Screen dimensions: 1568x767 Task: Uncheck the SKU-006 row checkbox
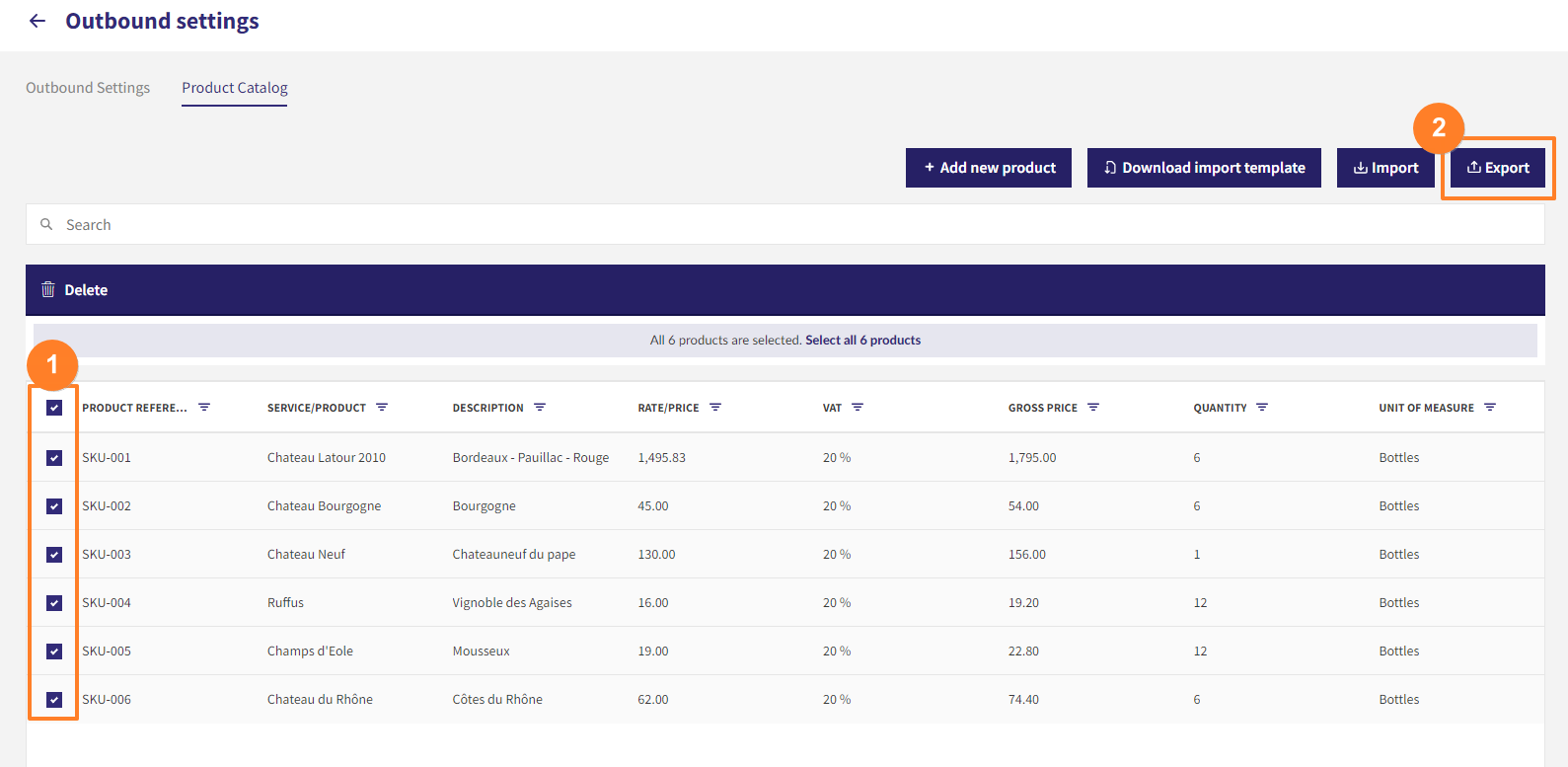(54, 700)
